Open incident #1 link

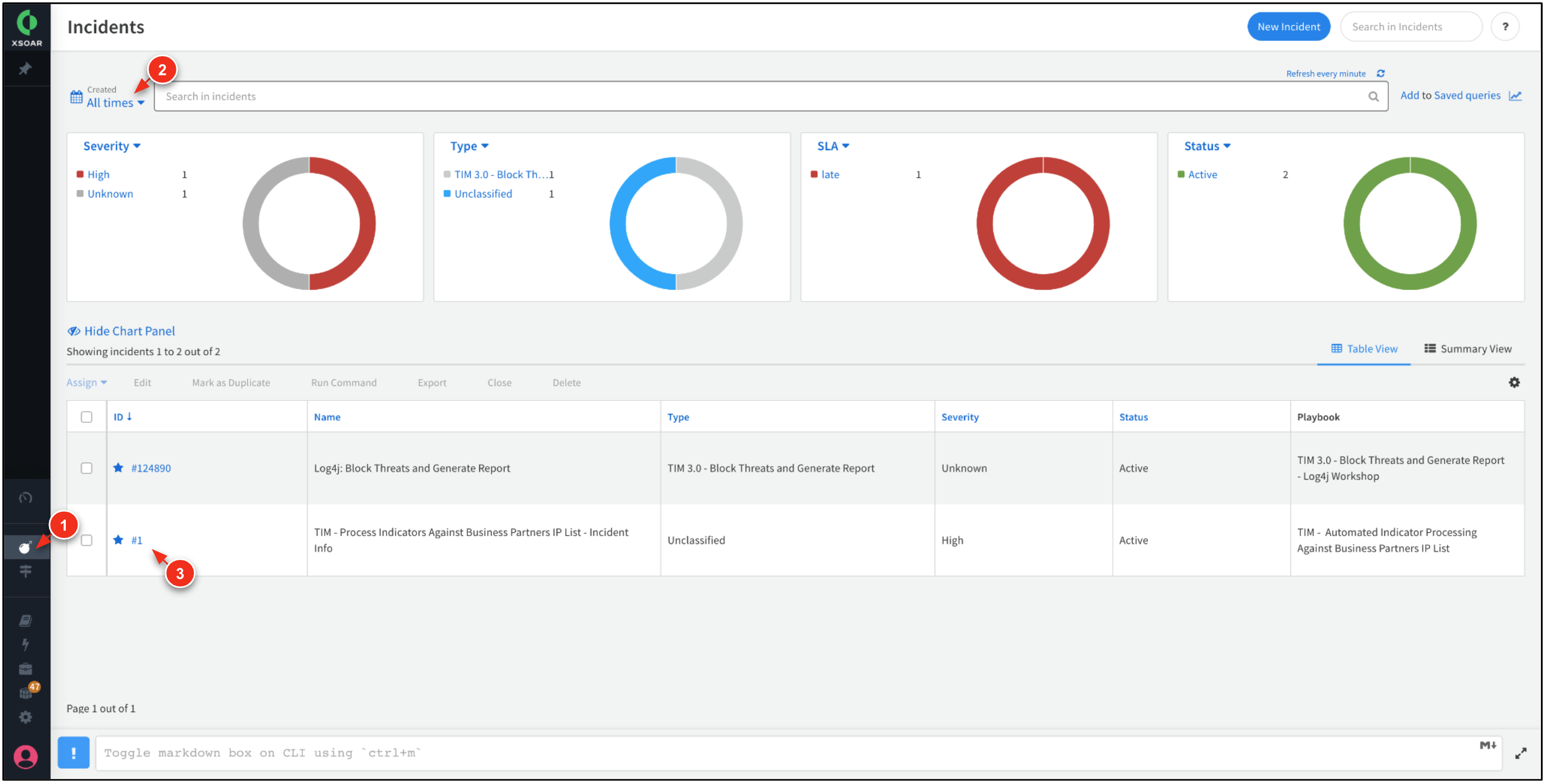137,540
